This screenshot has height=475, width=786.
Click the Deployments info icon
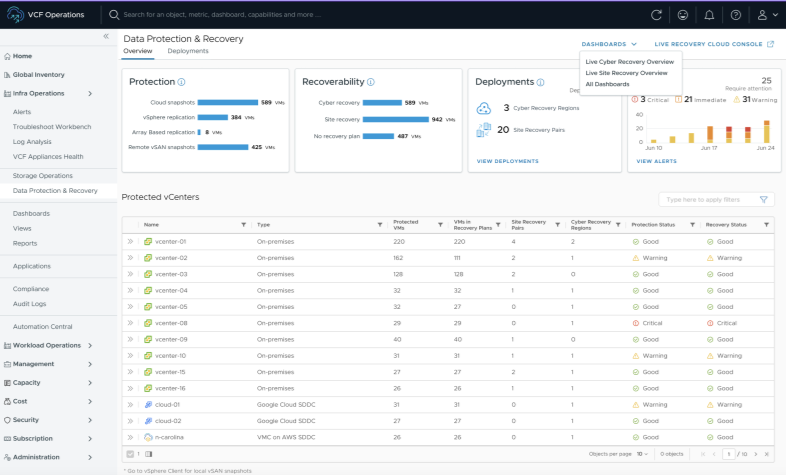pos(540,82)
